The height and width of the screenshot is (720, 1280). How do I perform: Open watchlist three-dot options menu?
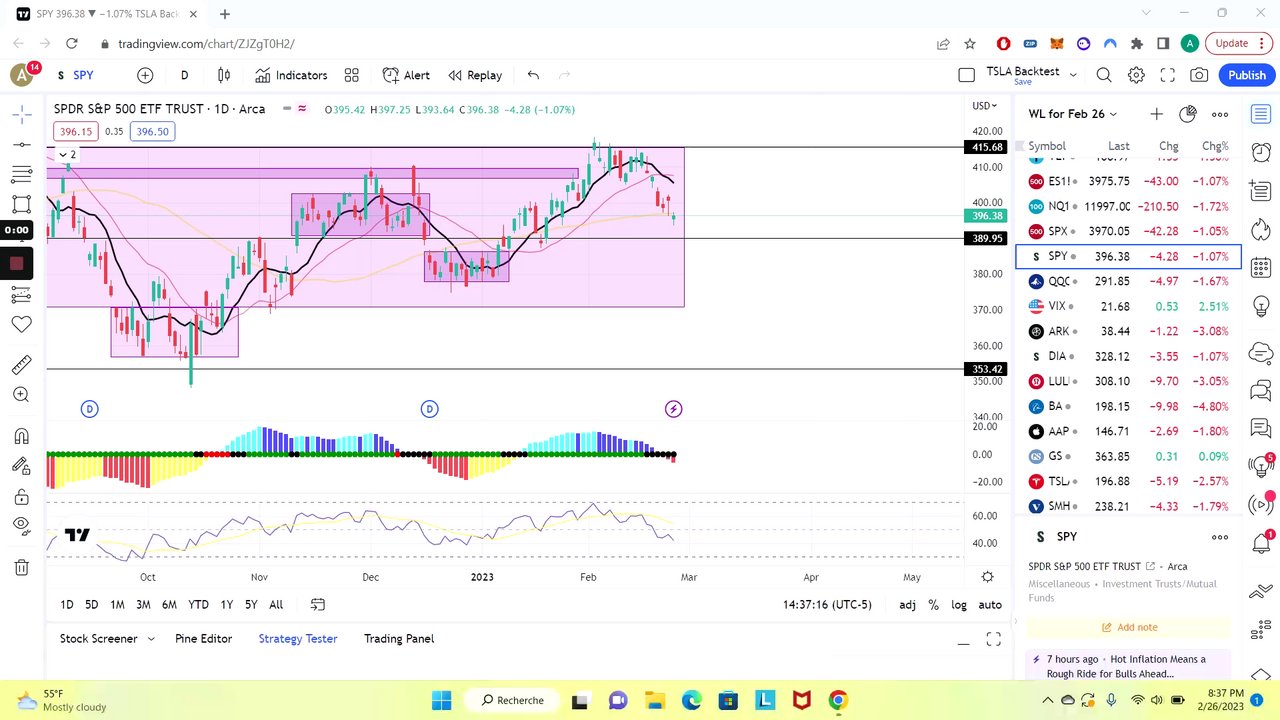click(x=1220, y=114)
